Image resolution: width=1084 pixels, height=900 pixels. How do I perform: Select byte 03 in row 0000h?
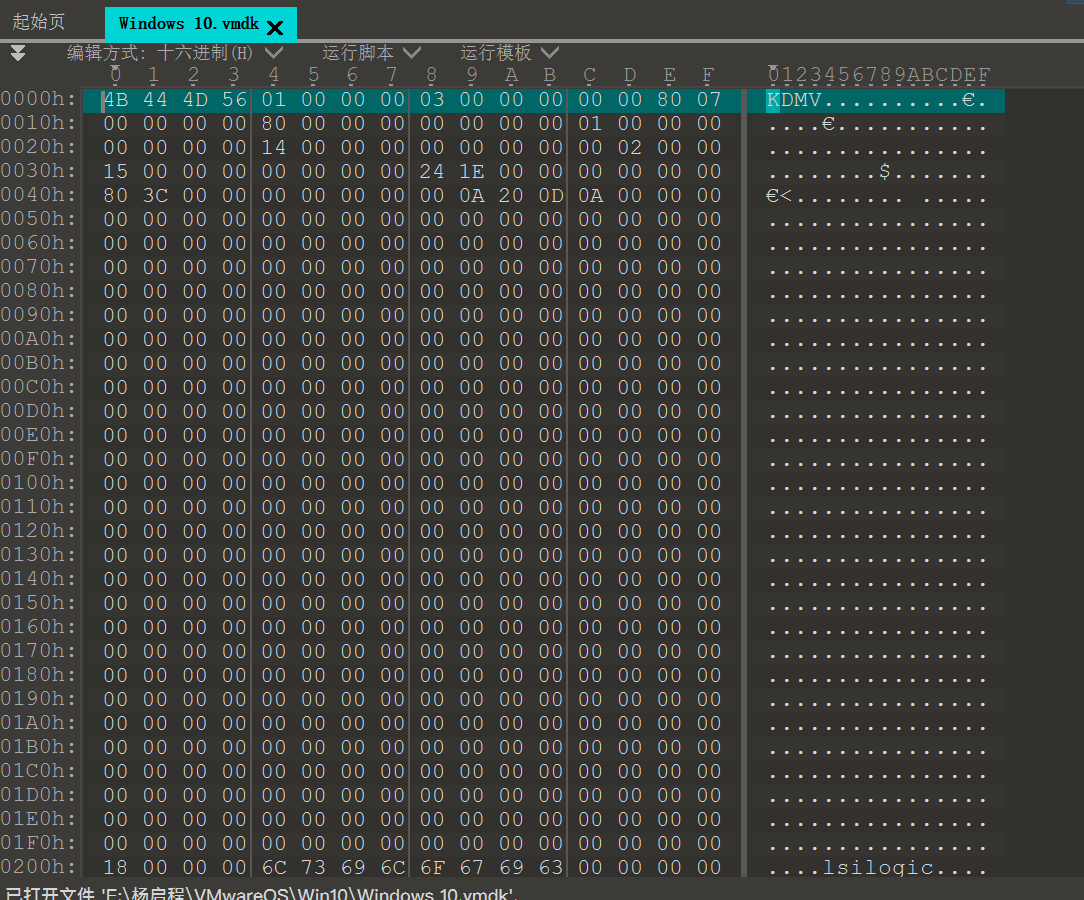pyautogui.click(x=432, y=100)
